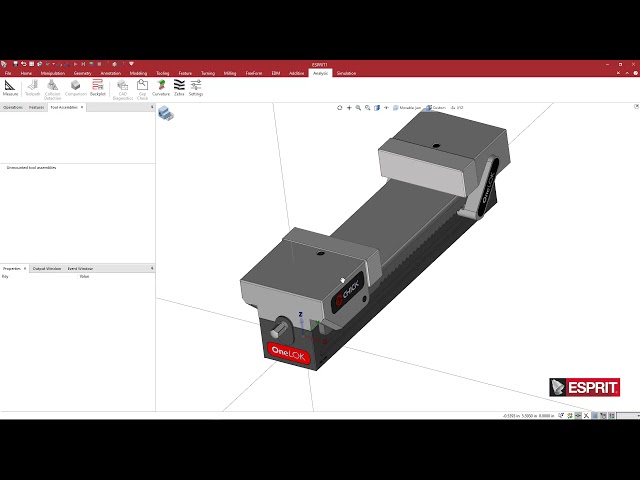Click the second zoom magnifier icon
This screenshot has width=640, height=480.
click(x=367, y=108)
